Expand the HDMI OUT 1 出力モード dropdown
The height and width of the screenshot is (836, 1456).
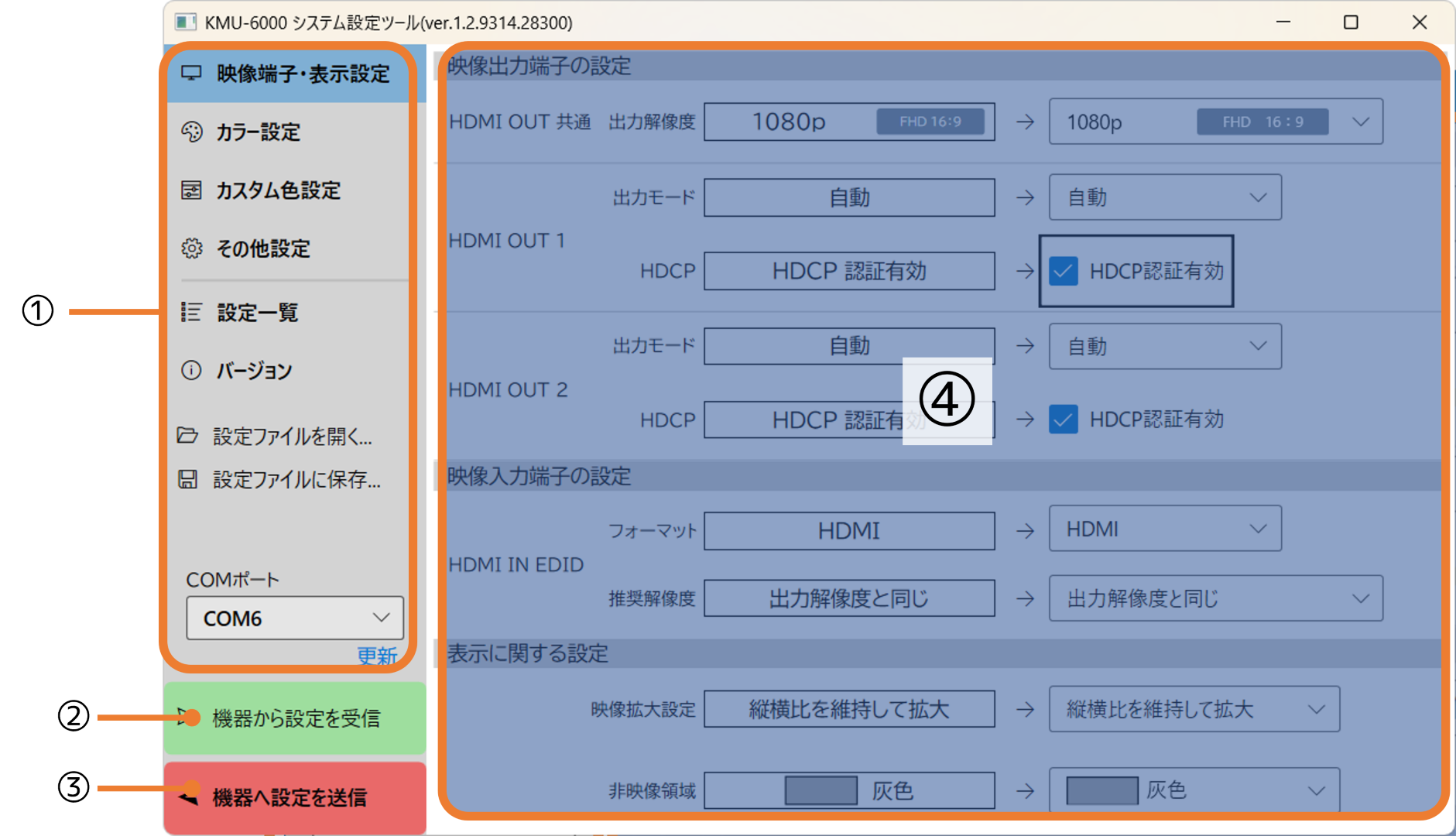[x=1165, y=197]
